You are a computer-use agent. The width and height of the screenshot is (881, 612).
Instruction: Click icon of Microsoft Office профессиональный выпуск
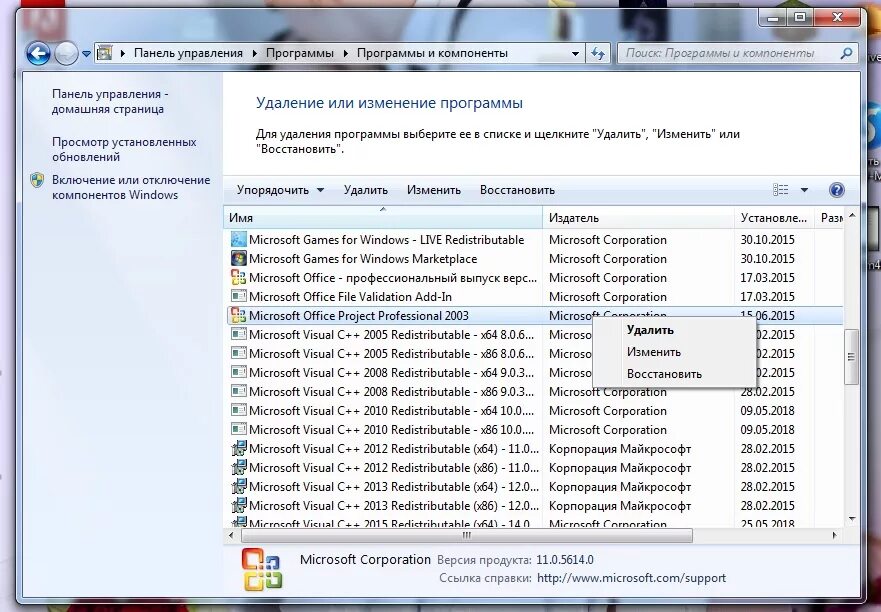239,278
